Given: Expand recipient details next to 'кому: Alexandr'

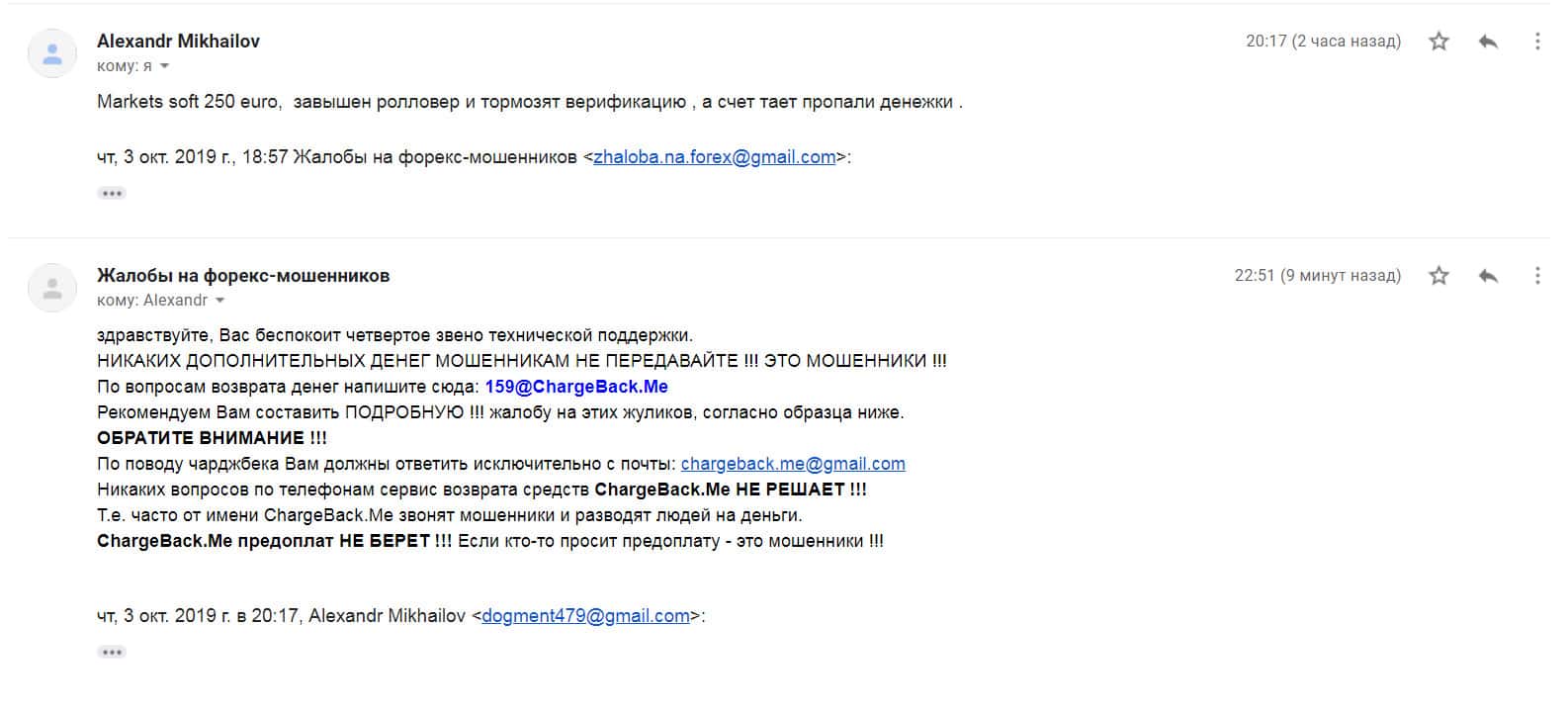Looking at the screenshot, I should (220, 301).
